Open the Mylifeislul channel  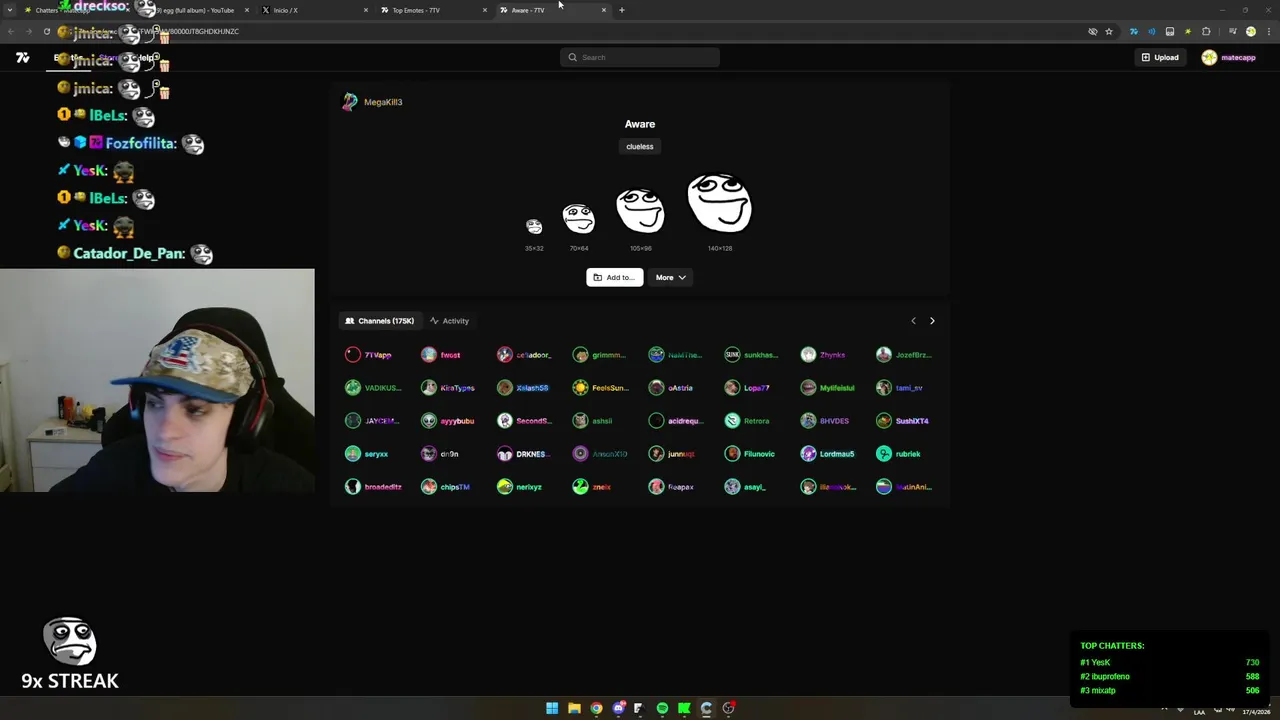(x=828, y=388)
